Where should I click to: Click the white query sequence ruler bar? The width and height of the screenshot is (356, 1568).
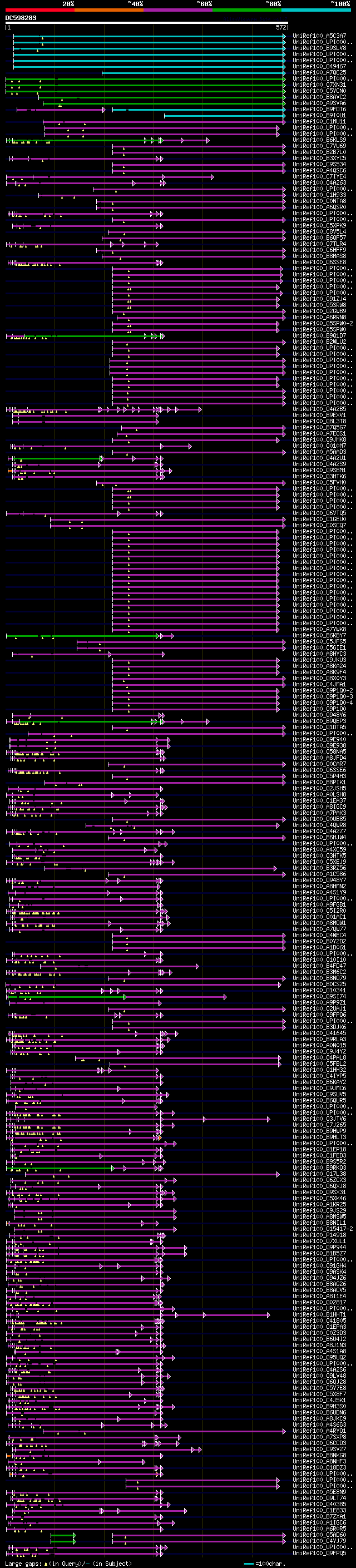pos(146,23)
